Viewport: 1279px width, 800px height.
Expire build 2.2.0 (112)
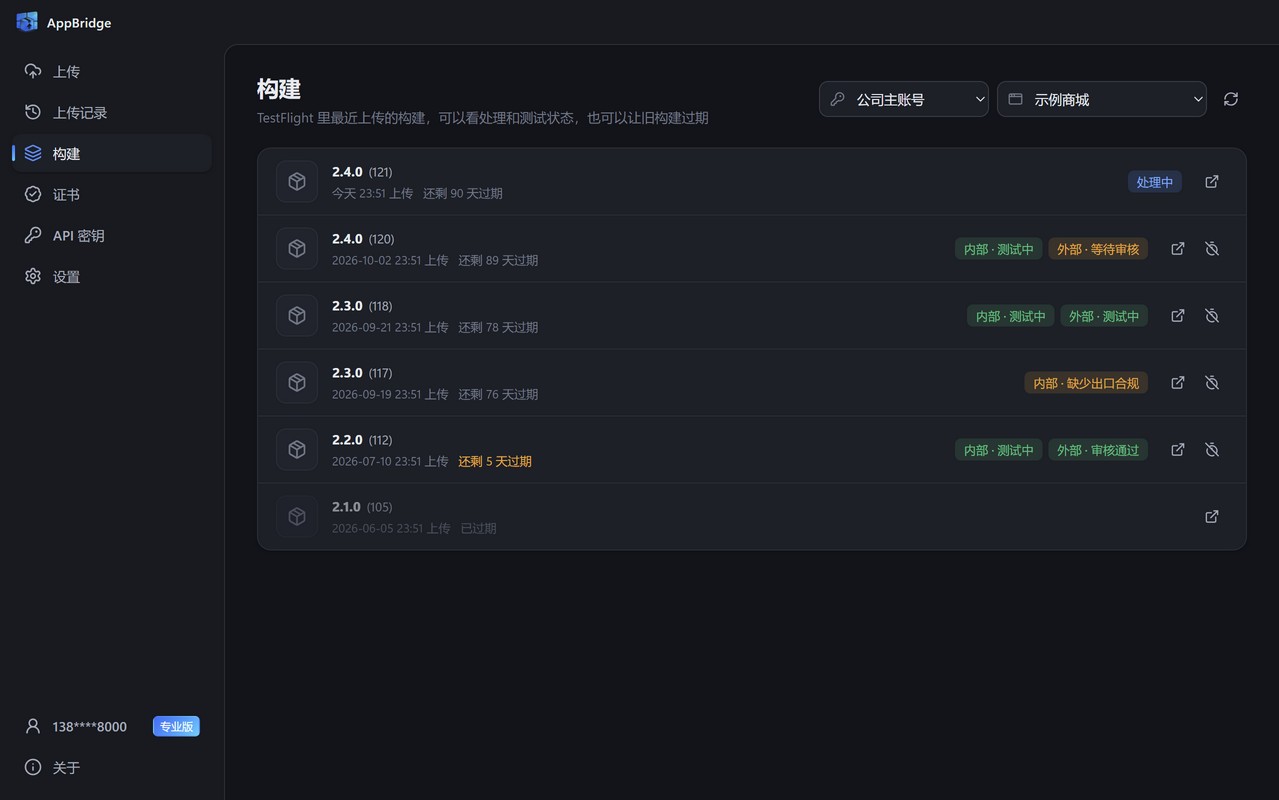1212,450
